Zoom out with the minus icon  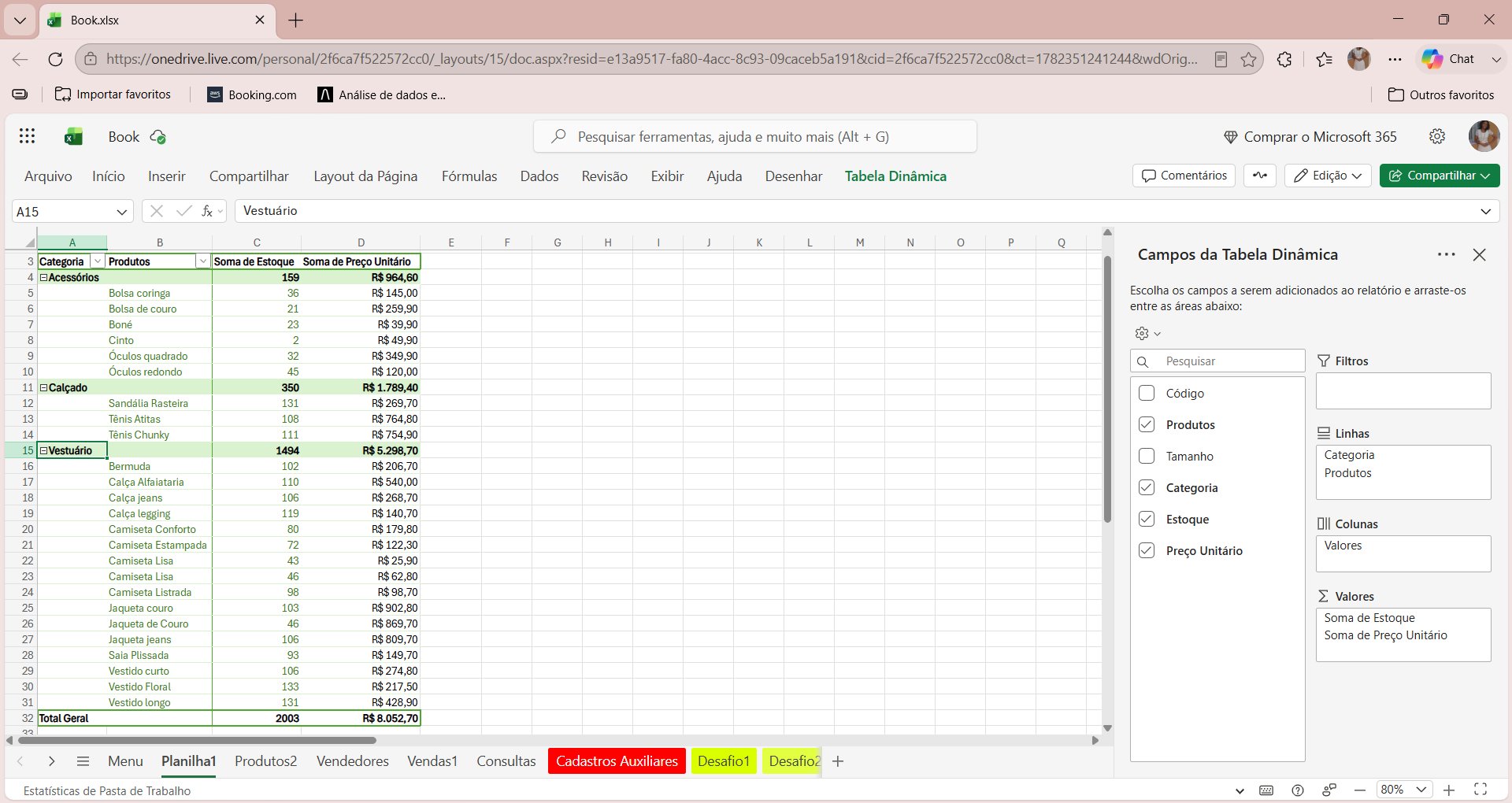click(x=1360, y=790)
